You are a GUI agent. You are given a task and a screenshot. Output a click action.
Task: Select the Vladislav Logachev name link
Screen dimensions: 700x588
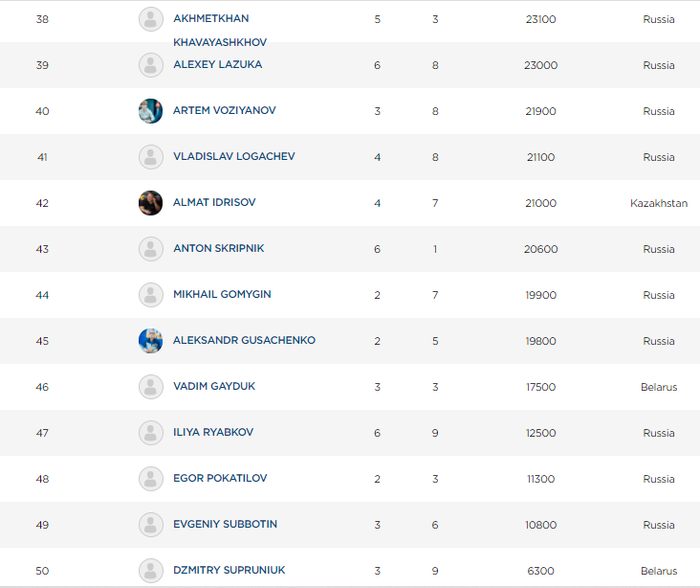(234, 156)
